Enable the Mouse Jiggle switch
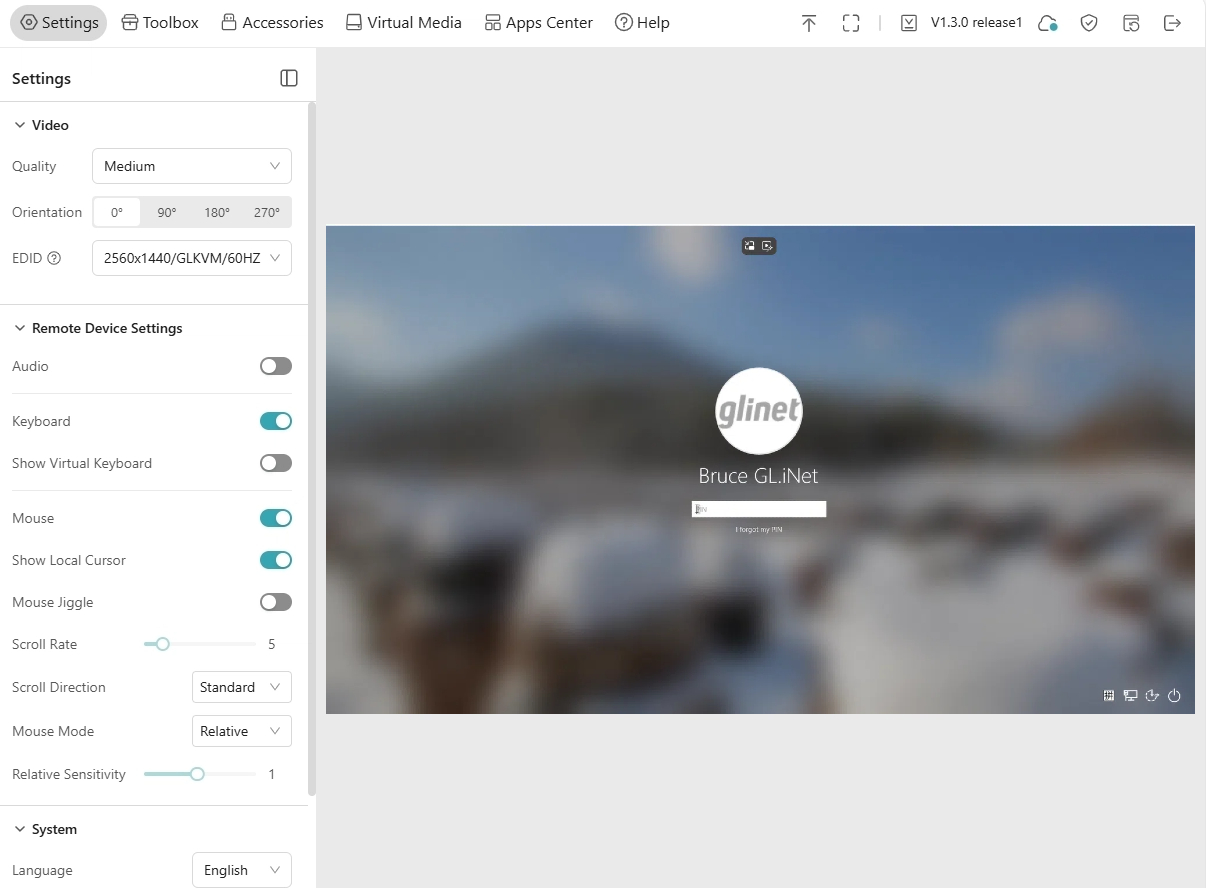Screen dimensions: 1206x888 (x=276, y=602)
